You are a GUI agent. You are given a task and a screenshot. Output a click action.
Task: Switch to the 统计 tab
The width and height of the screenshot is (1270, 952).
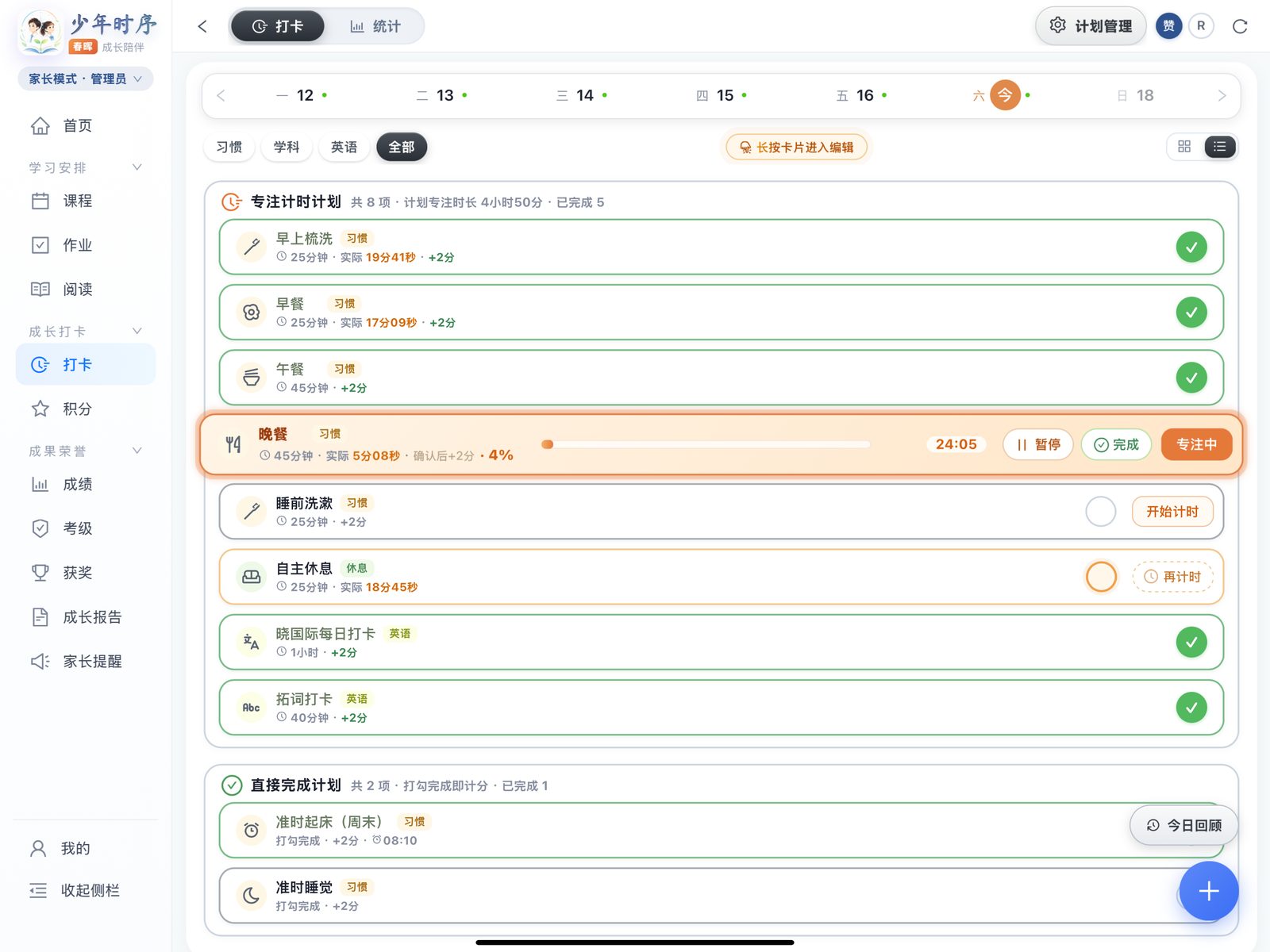375,26
